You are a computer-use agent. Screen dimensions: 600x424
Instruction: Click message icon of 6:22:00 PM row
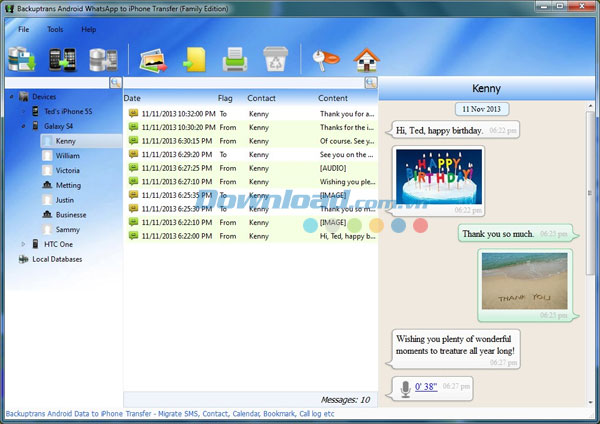click(x=133, y=235)
